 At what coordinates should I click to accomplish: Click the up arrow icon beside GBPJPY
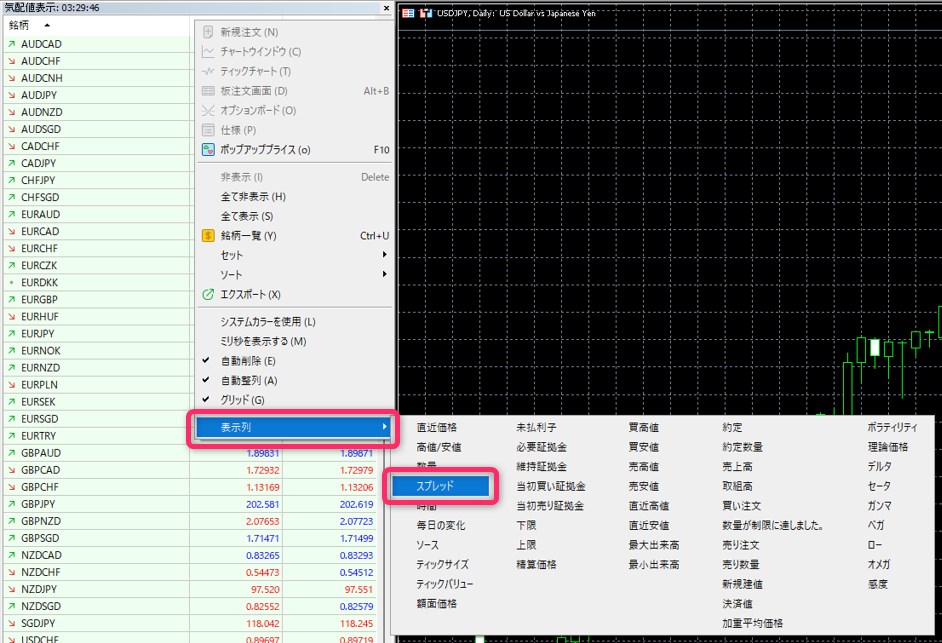(10, 504)
